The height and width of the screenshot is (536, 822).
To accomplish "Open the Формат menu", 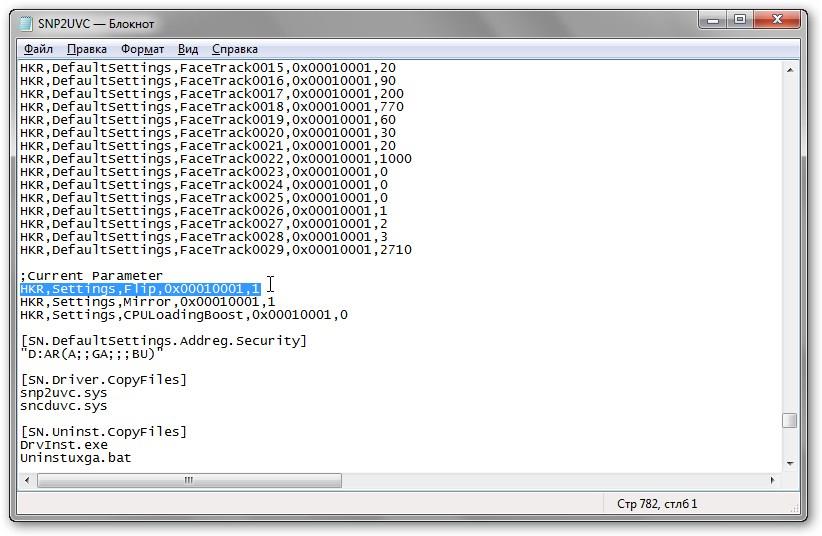I will 142,49.
